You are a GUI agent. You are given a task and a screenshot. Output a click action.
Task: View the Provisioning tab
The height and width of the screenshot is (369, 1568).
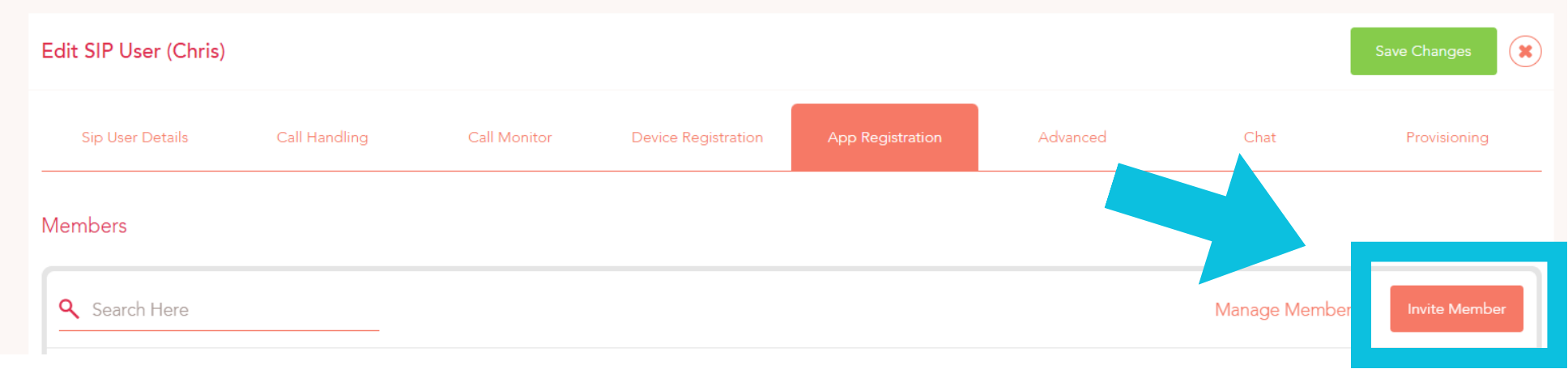pyautogui.click(x=1447, y=138)
